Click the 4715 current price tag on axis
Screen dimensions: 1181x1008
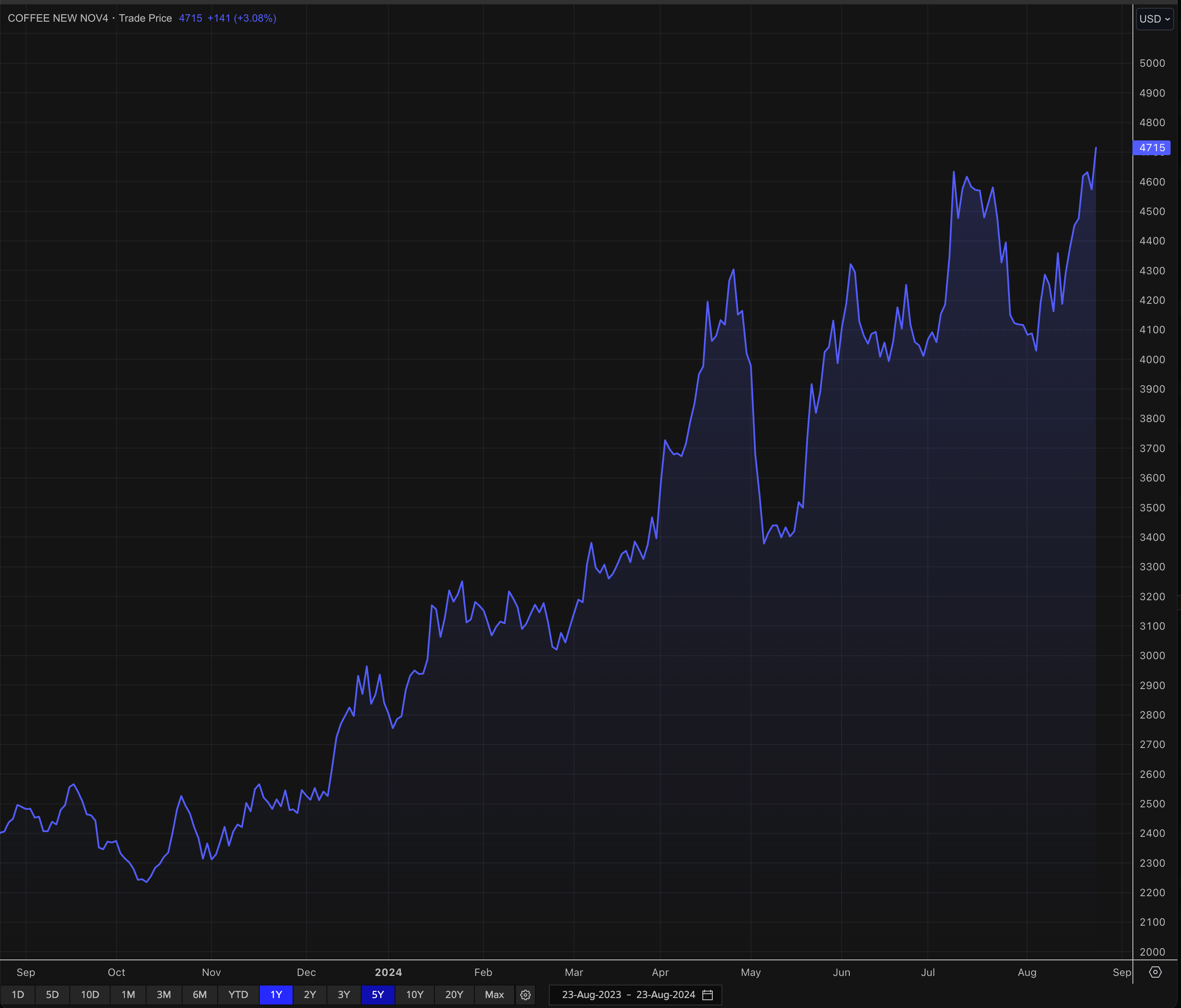1152,148
